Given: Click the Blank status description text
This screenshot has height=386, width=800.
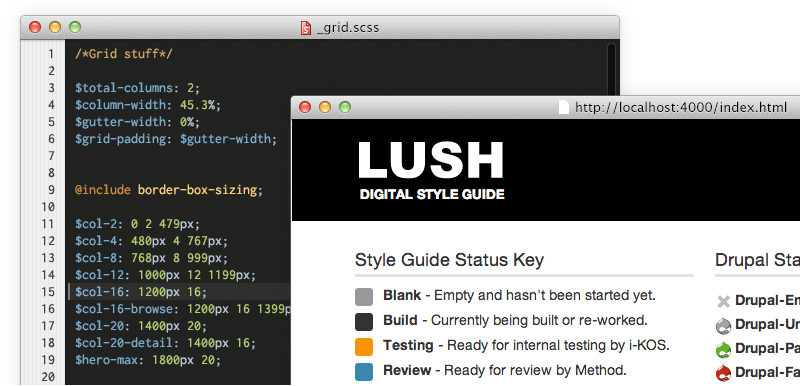Looking at the screenshot, I should click(x=519, y=295).
